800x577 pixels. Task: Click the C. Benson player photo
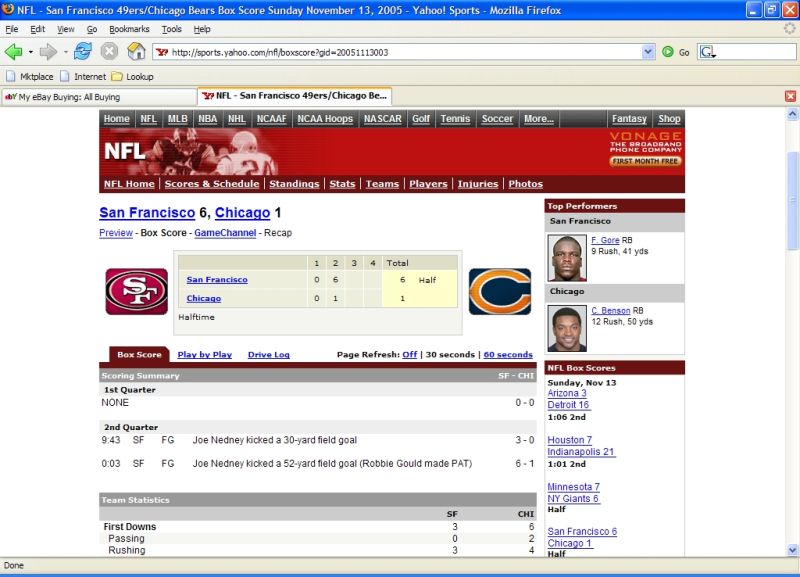[567, 328]
